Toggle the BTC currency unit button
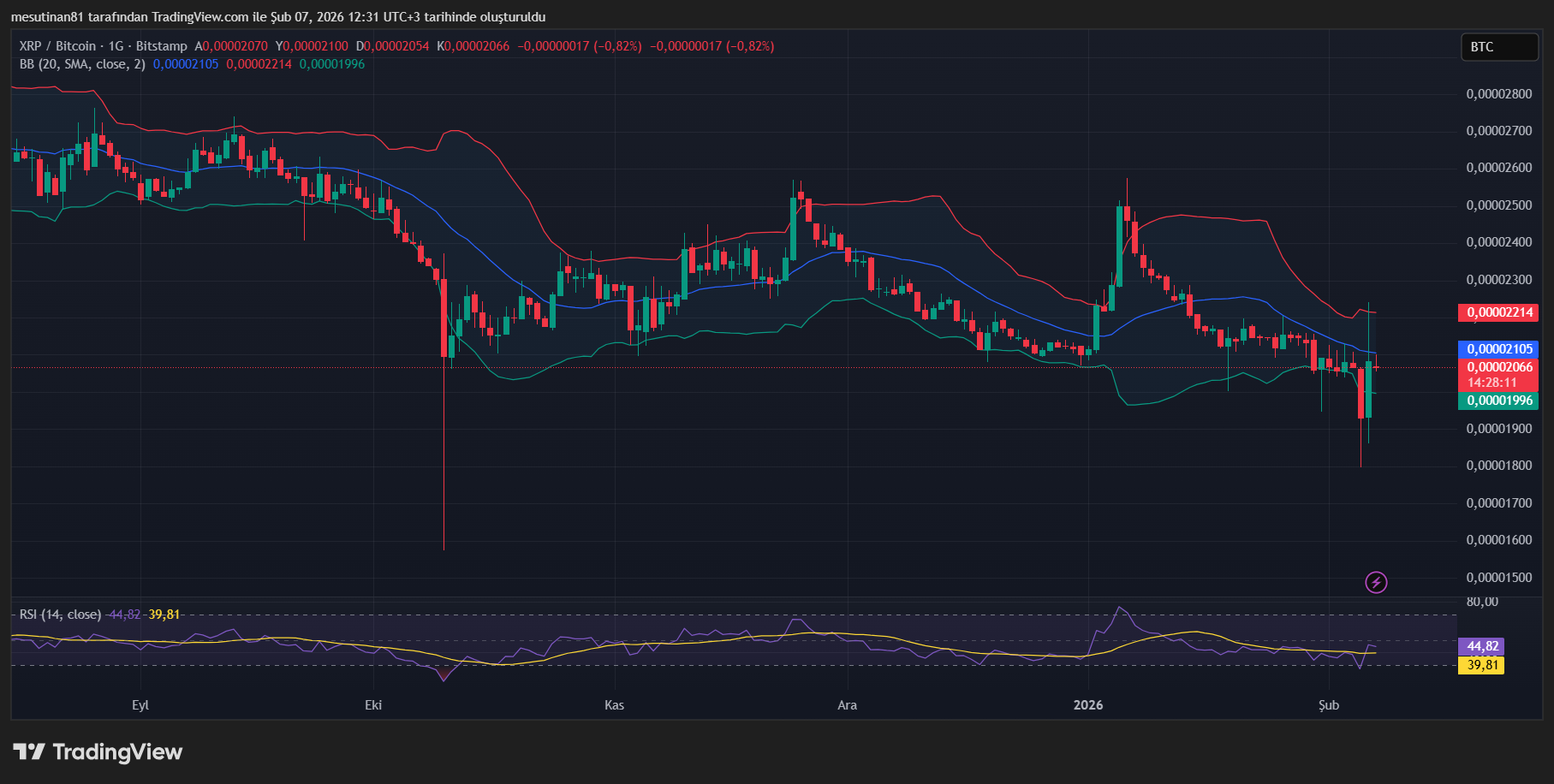Image resolution: width=1554 pixels, height=784 pixels. click(1499, 47)
